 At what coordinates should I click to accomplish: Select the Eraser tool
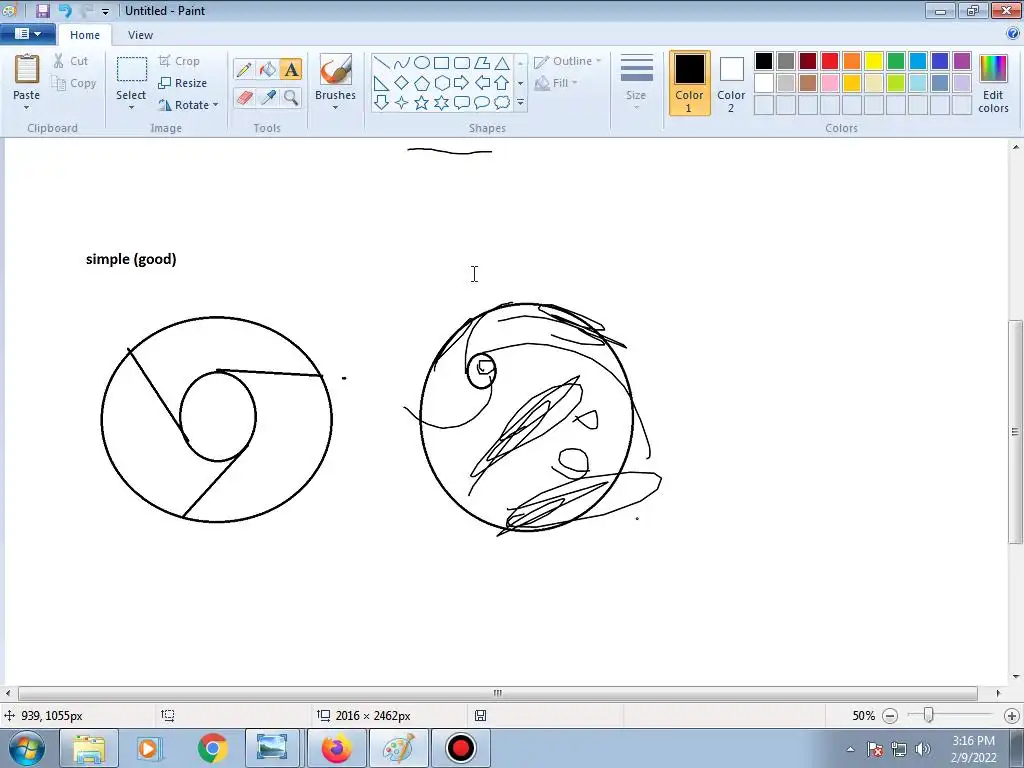(244, 97)
